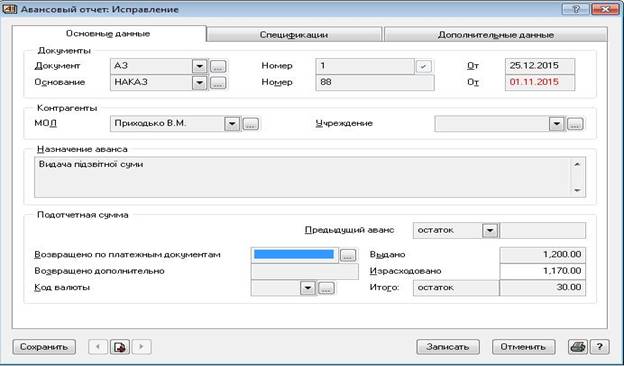This screenshot has width=624, height=366.
Task: Open help with the bottom question mark button
Action: point(599,347)
